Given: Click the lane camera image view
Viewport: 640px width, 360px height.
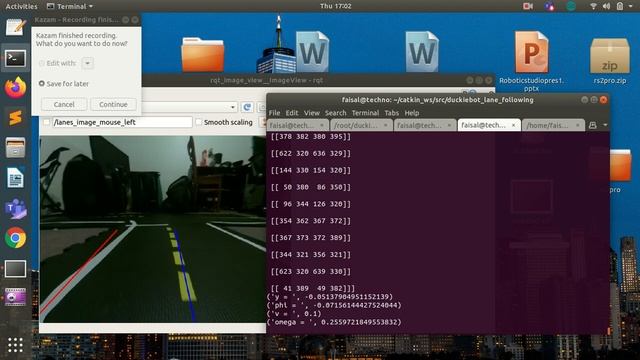Looking at the screenshot, I should tap(153, 229).
